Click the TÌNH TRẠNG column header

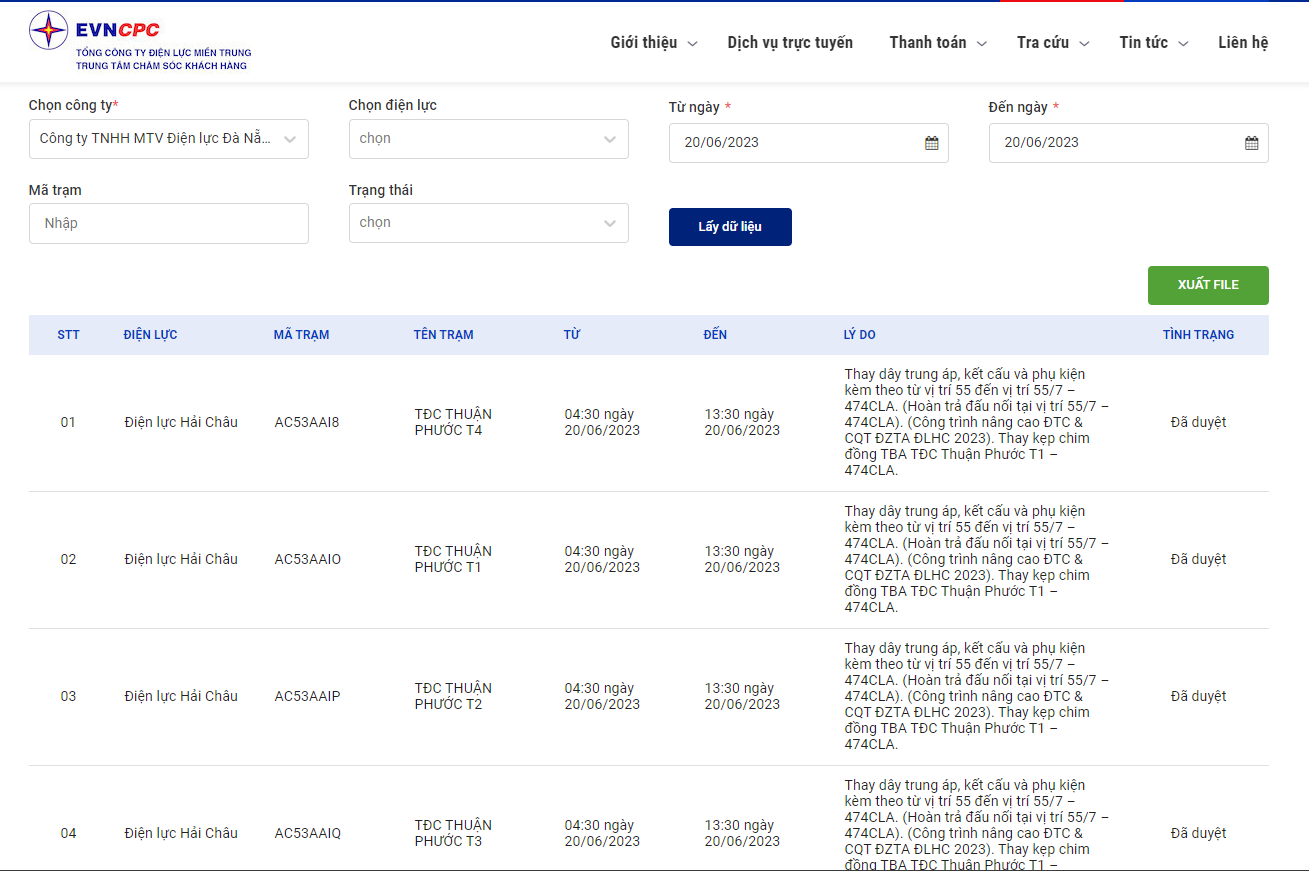click(1198, 335)
